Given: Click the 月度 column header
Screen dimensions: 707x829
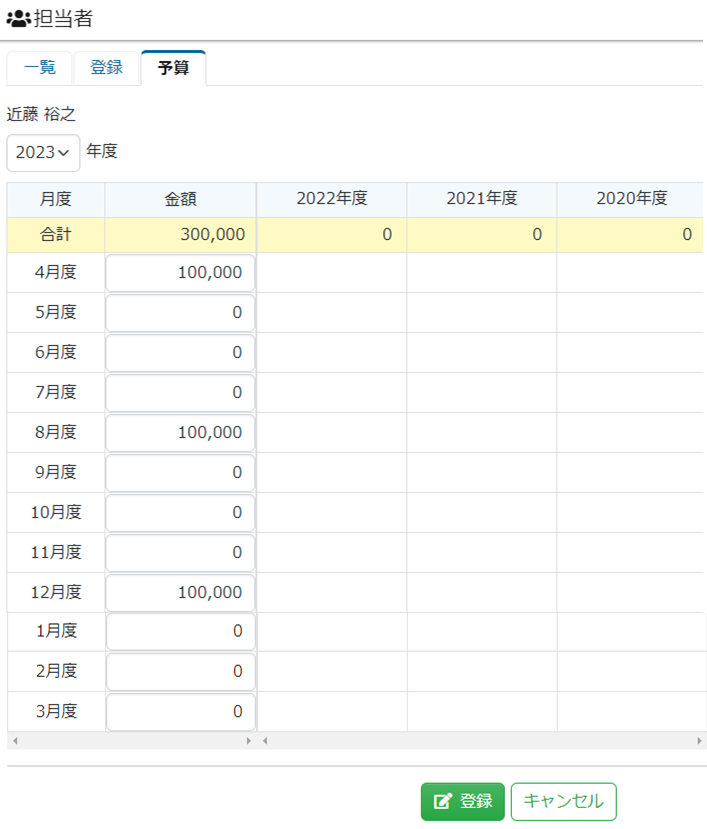Looking at the screenshot, I should pos(56,199).
